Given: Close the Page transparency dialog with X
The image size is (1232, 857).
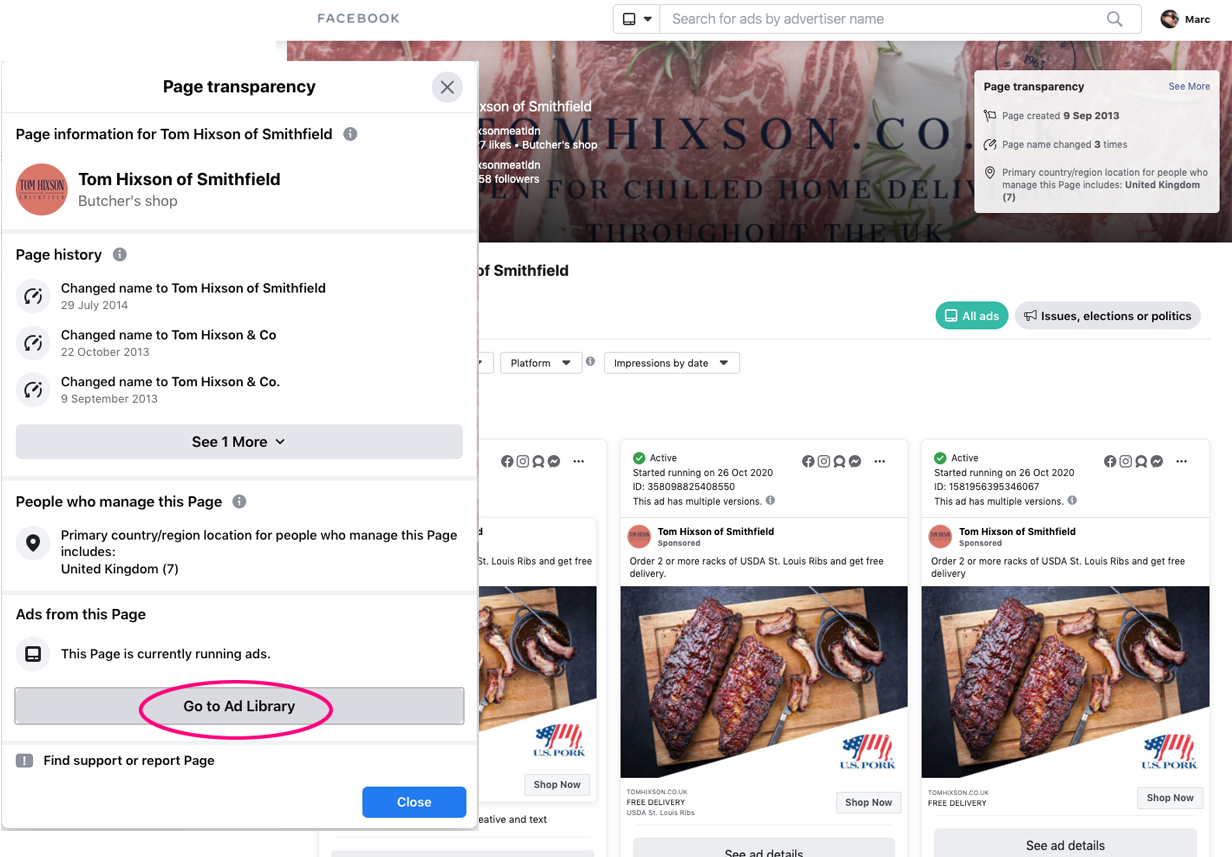Looking at the screenshot, I should [447, 87].
